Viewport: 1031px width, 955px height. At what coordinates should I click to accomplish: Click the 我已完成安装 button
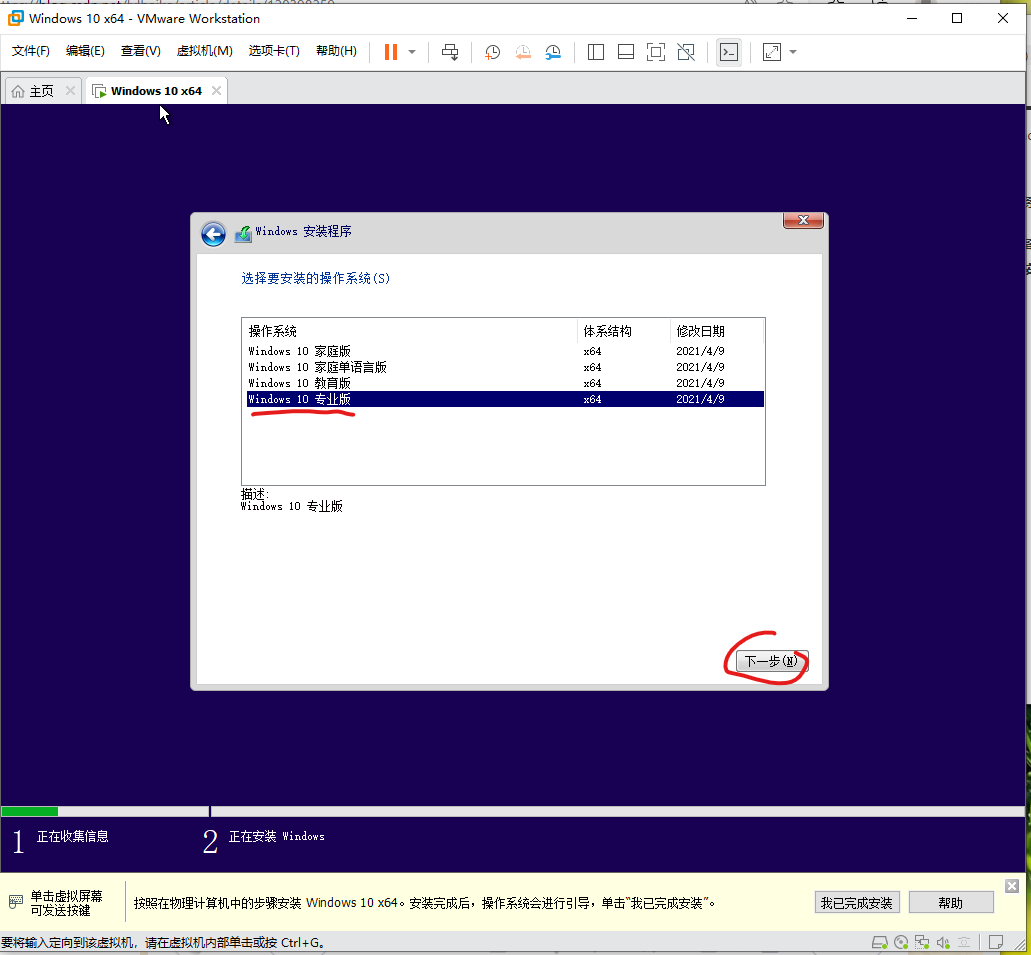click(x=857, y=903)
